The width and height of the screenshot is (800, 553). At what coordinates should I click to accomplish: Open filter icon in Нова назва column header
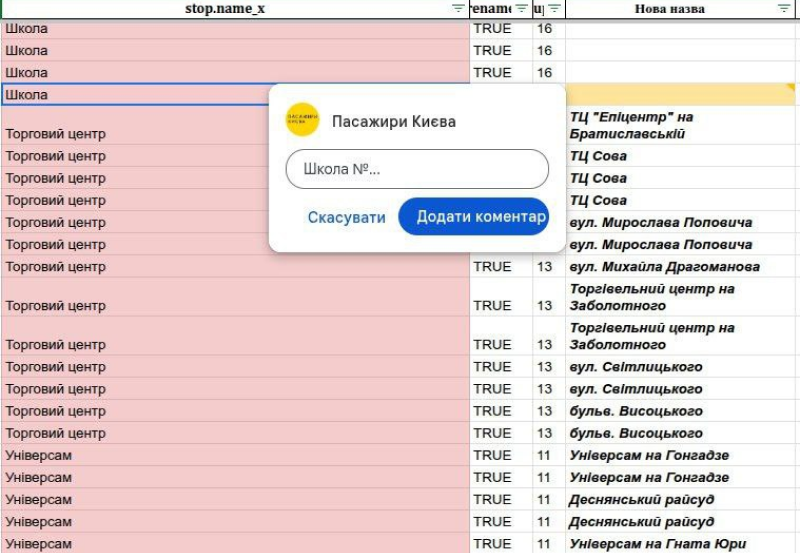[x=783, y=9]
